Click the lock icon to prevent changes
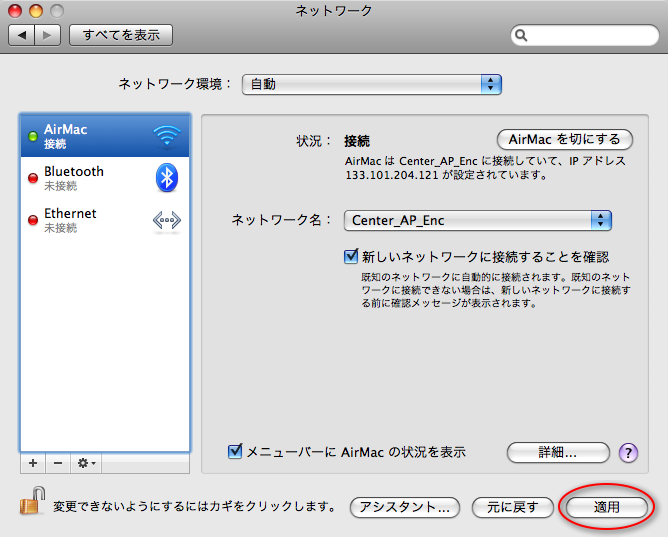The image size is (668, 537). [x=32, y=501]
